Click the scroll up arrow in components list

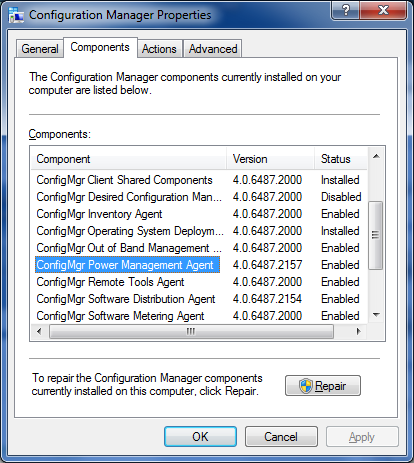coord(376,156)
